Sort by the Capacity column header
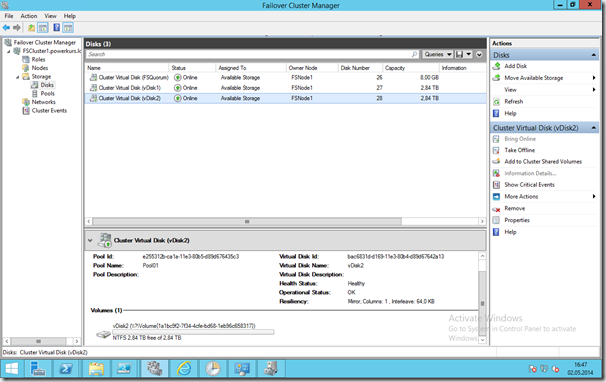Image resolution: width=606 pixels, height=382 pixels. pos(410,68)
